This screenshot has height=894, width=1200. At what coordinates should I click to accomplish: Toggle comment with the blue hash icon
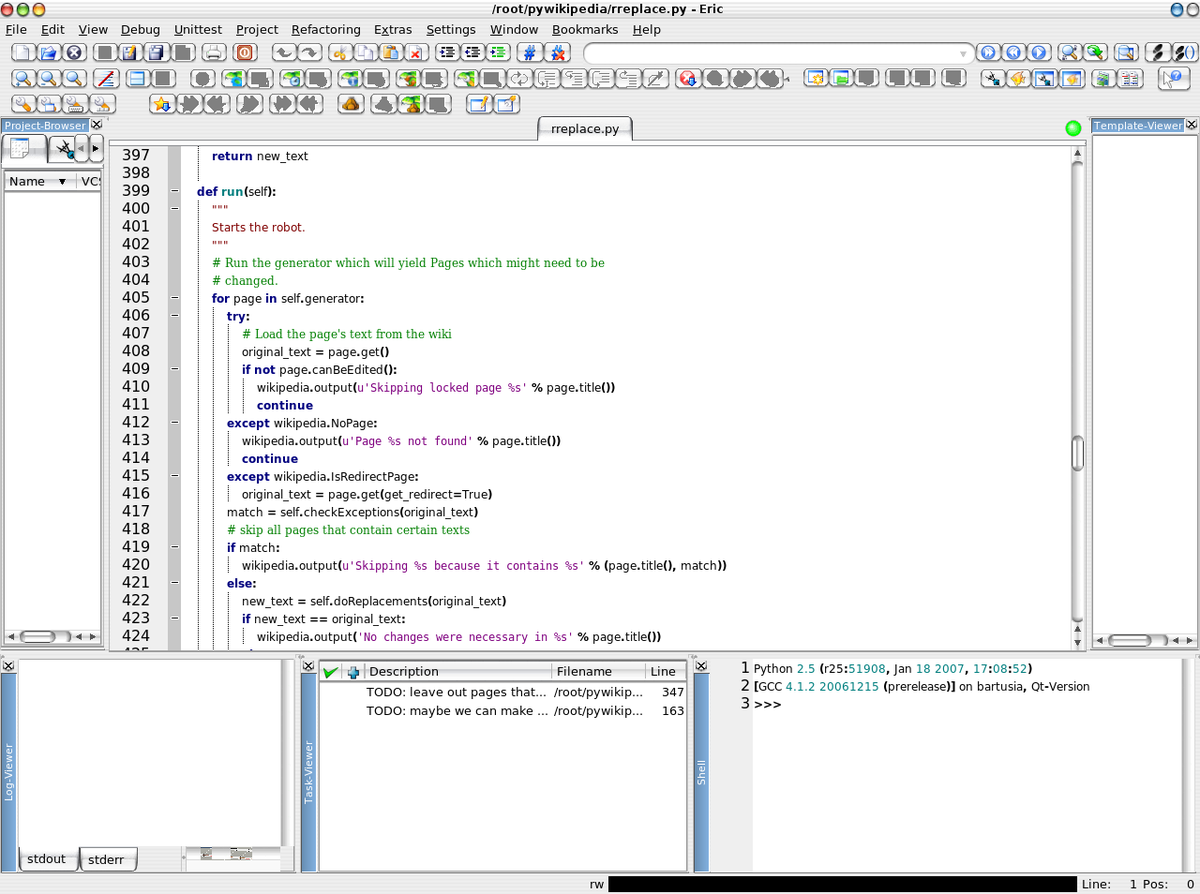coord(530,53)
